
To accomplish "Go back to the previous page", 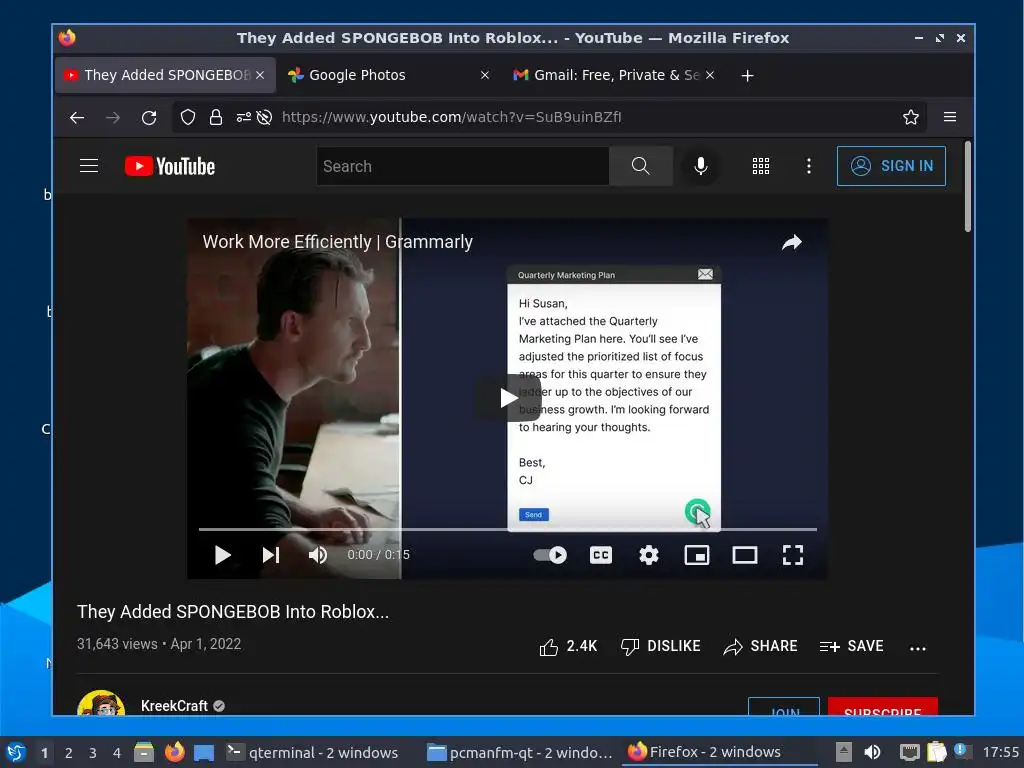I will tap(77, 118).
